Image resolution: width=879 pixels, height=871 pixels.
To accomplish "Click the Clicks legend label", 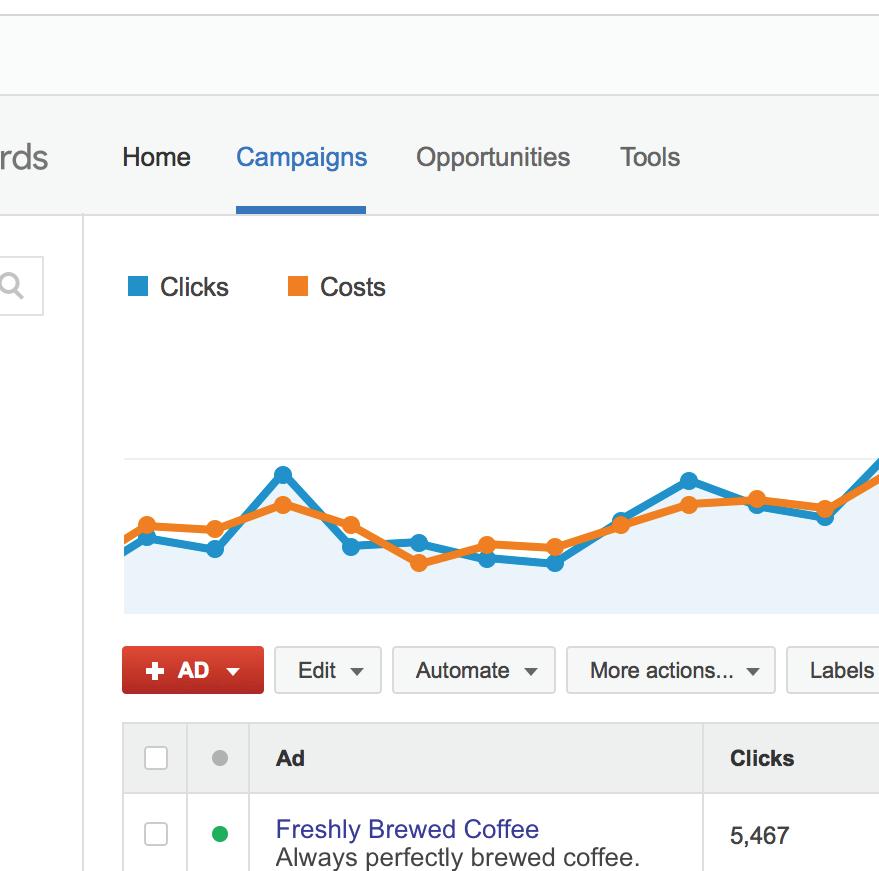I will click(x=194, y=287).
